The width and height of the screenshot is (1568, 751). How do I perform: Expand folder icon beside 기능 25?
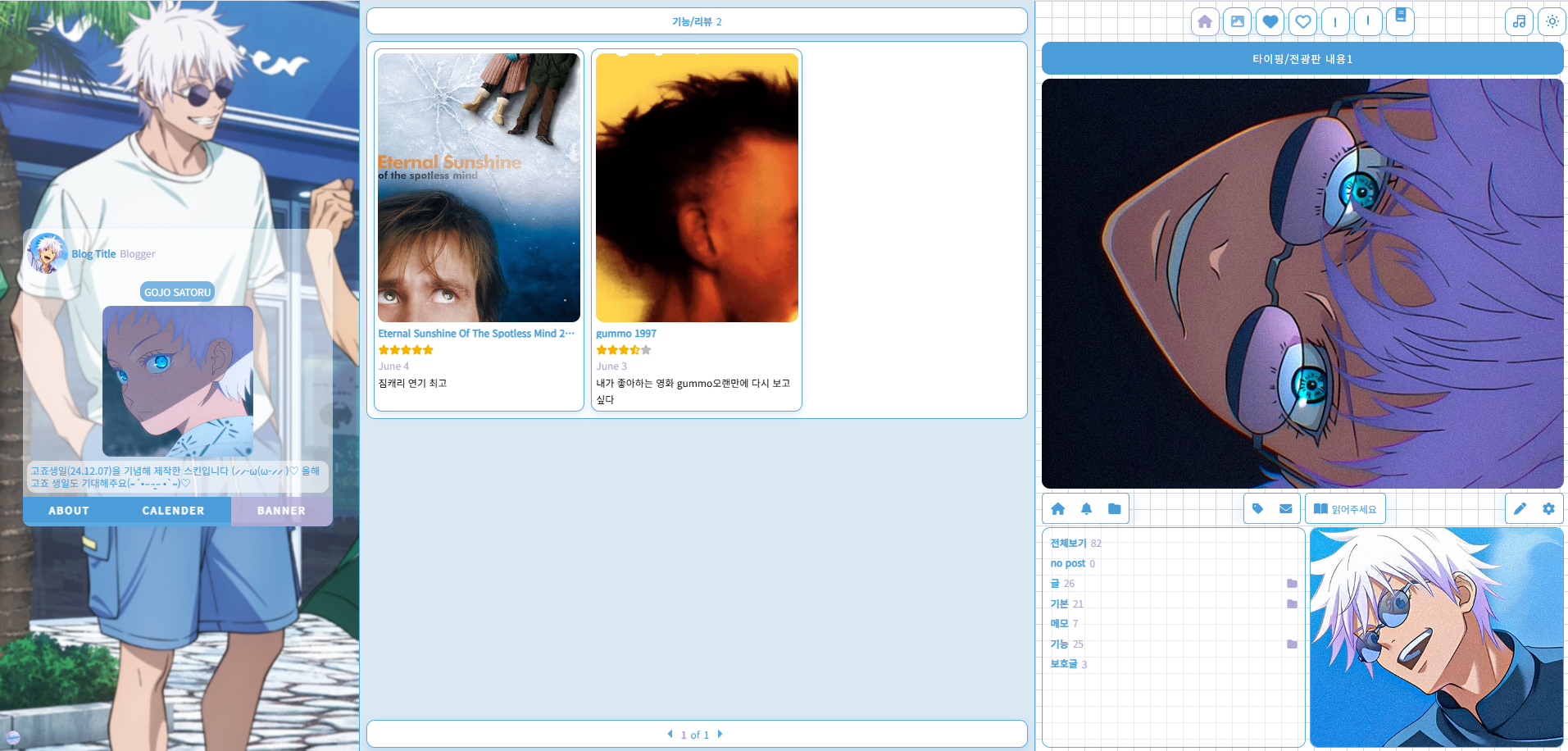pyautogui.click(x=1292, y=644)
